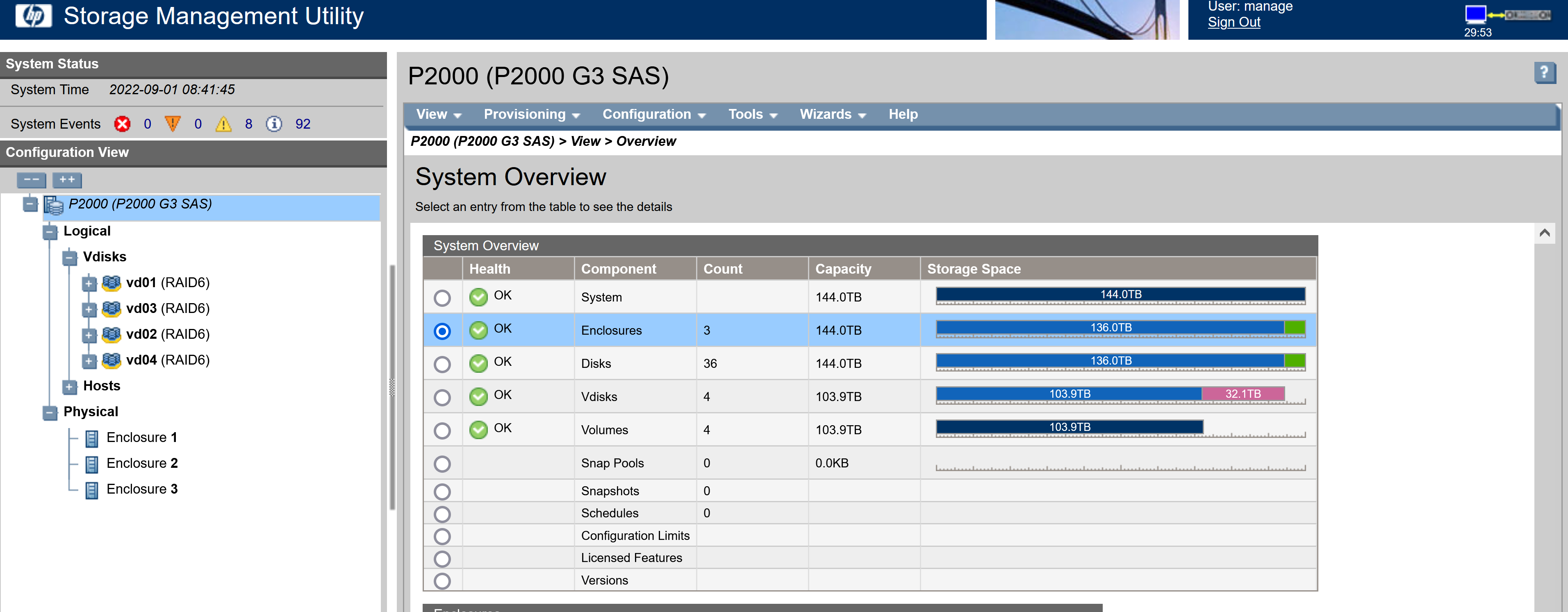The height and width of the screenshot is (612, 1568).
Task: Collapse the Logical tree node
Action: tap(50, 232)
